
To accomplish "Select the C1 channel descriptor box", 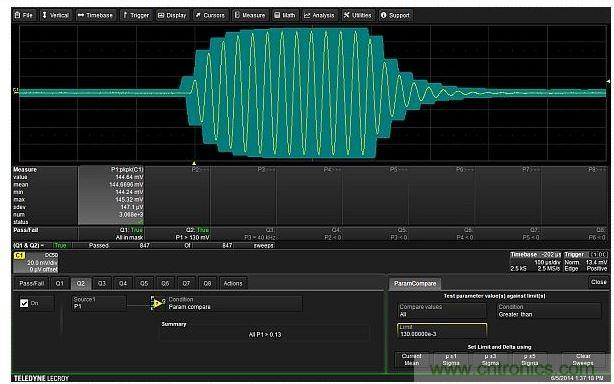I will [36, 262].
